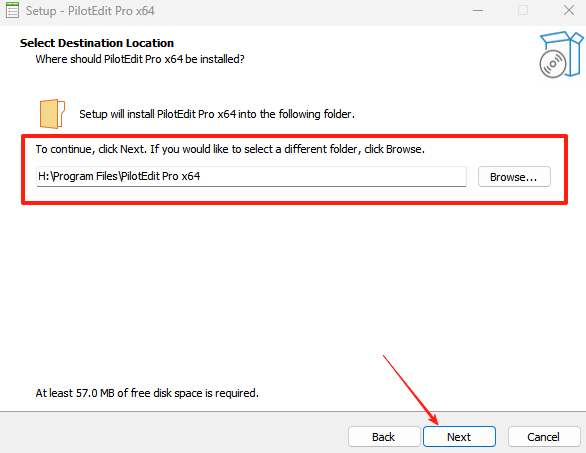Click 'Select Destination Location' heading
Image resolution: width=586 pixels, height=453 pixels.
(97, 43)
